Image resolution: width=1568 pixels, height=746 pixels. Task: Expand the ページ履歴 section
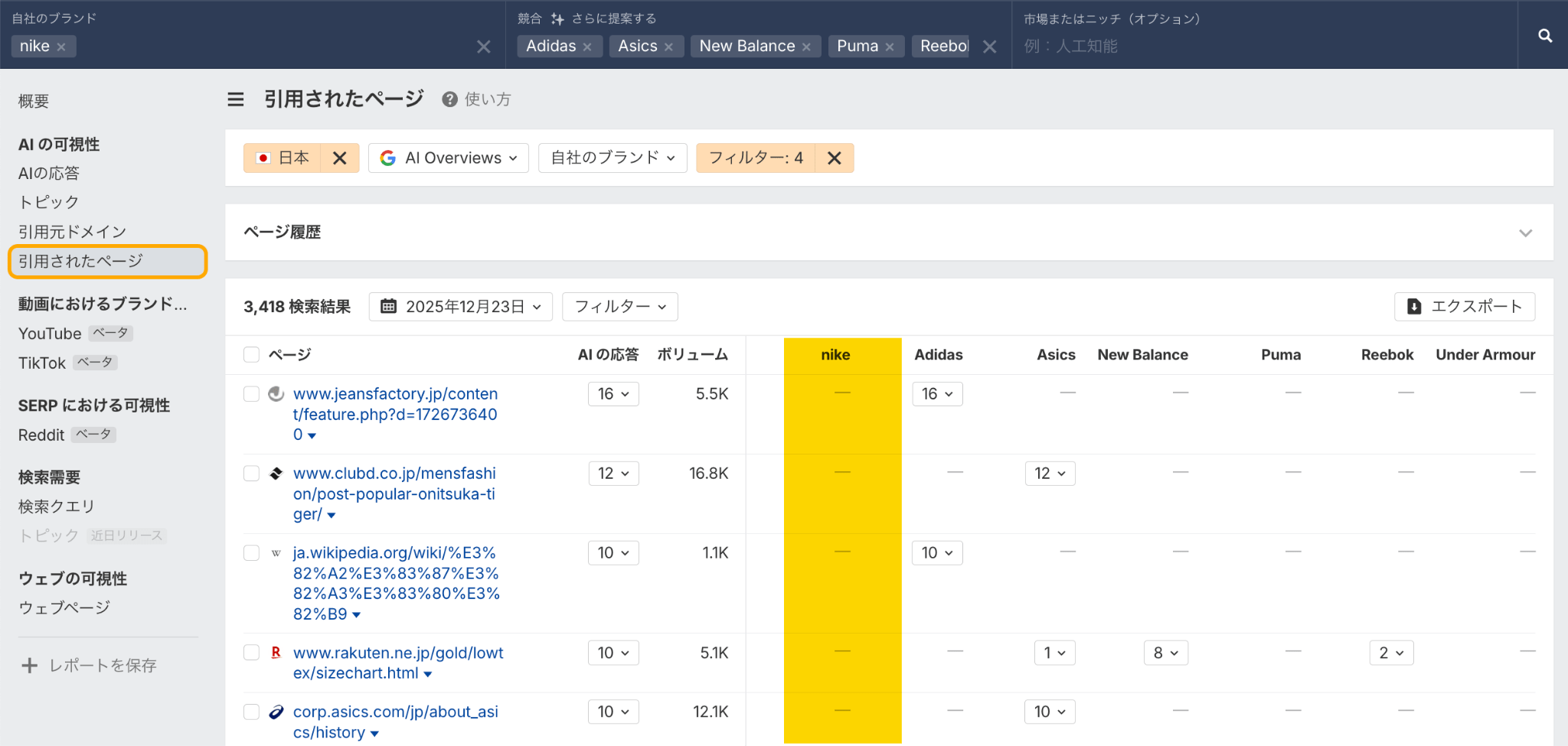(x=1525, y=233)
